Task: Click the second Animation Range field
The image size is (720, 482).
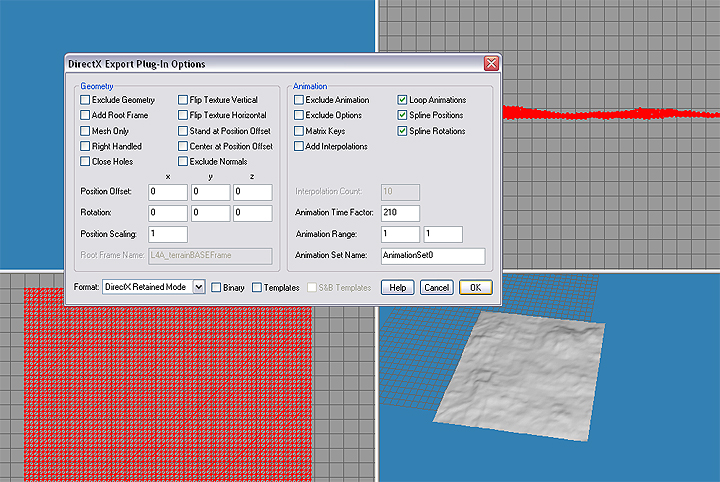Action: tap(443, 234)
